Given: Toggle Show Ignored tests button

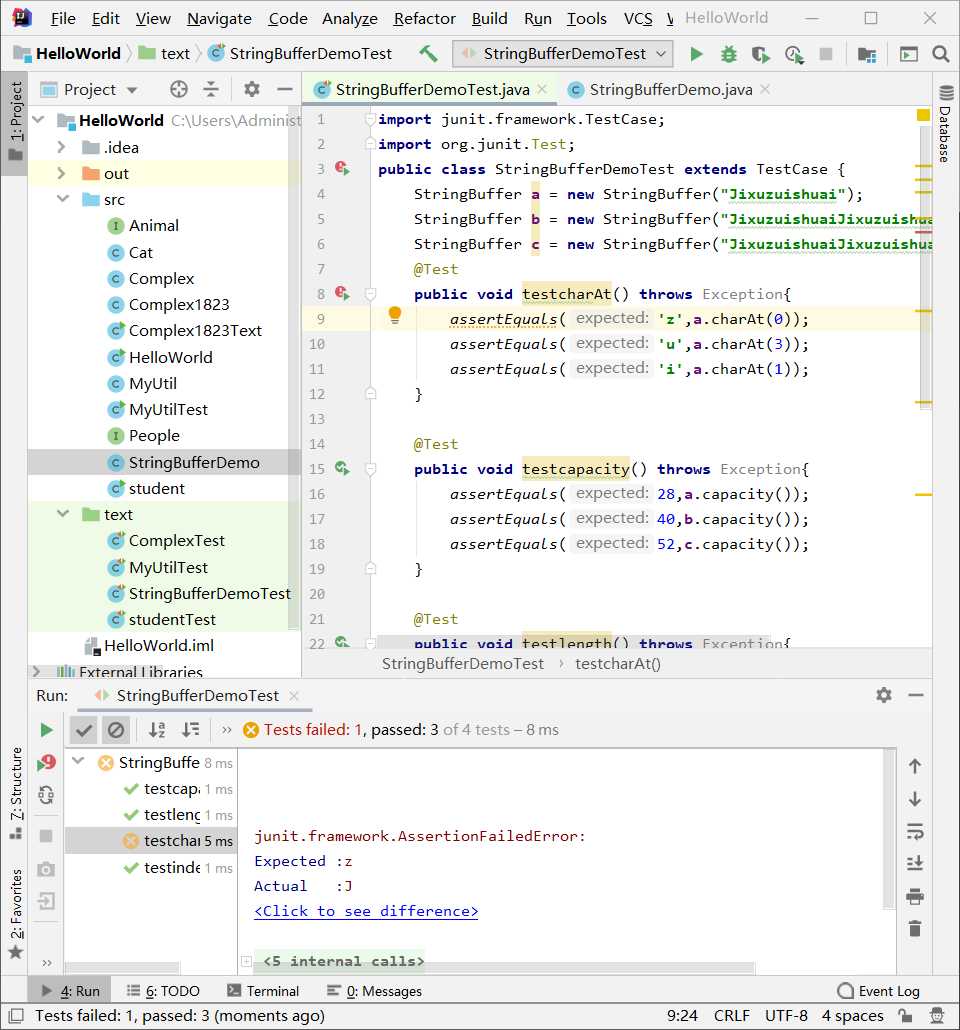Looking at the screenshot, I should coord(116,730).
